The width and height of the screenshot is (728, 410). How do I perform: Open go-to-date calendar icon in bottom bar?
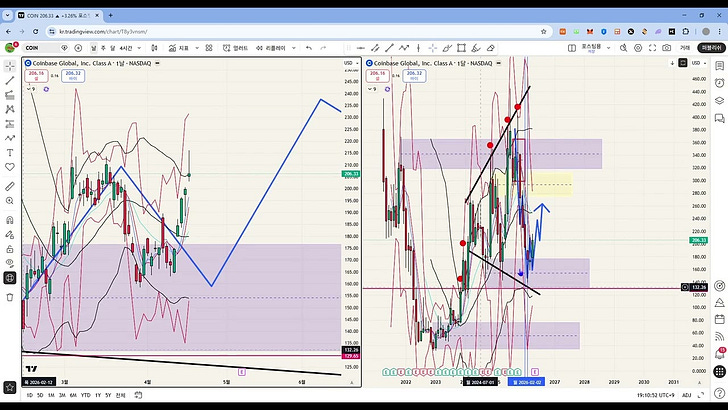click(138, 395)
